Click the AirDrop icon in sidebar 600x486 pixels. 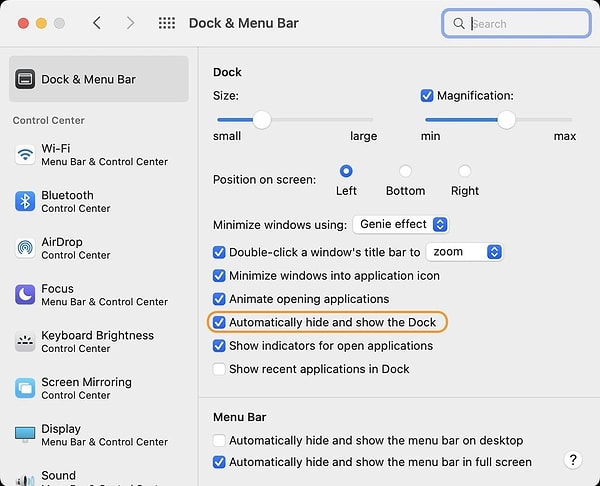[x=25, y=248]
